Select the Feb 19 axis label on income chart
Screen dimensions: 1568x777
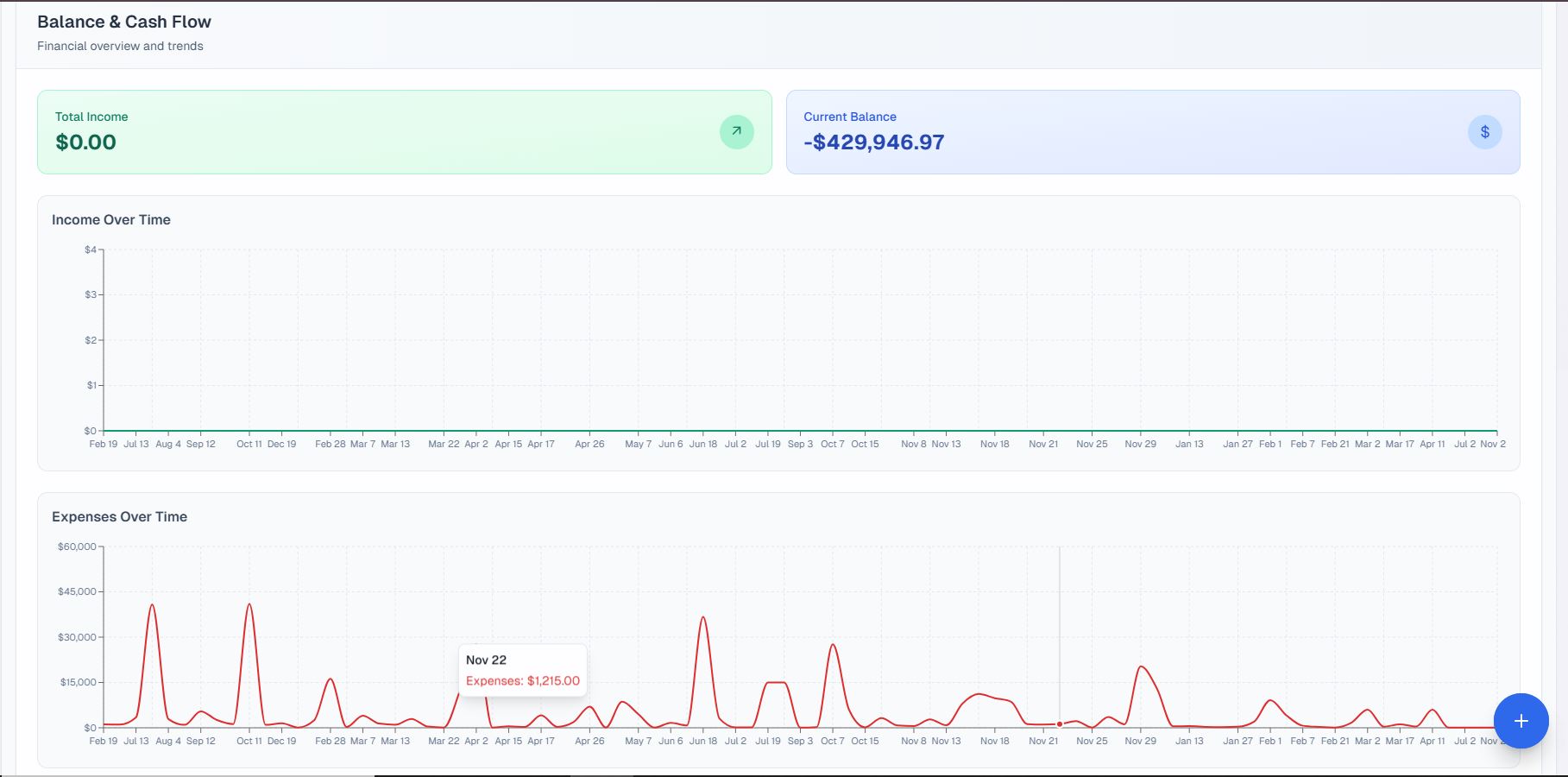coord(103,443)
